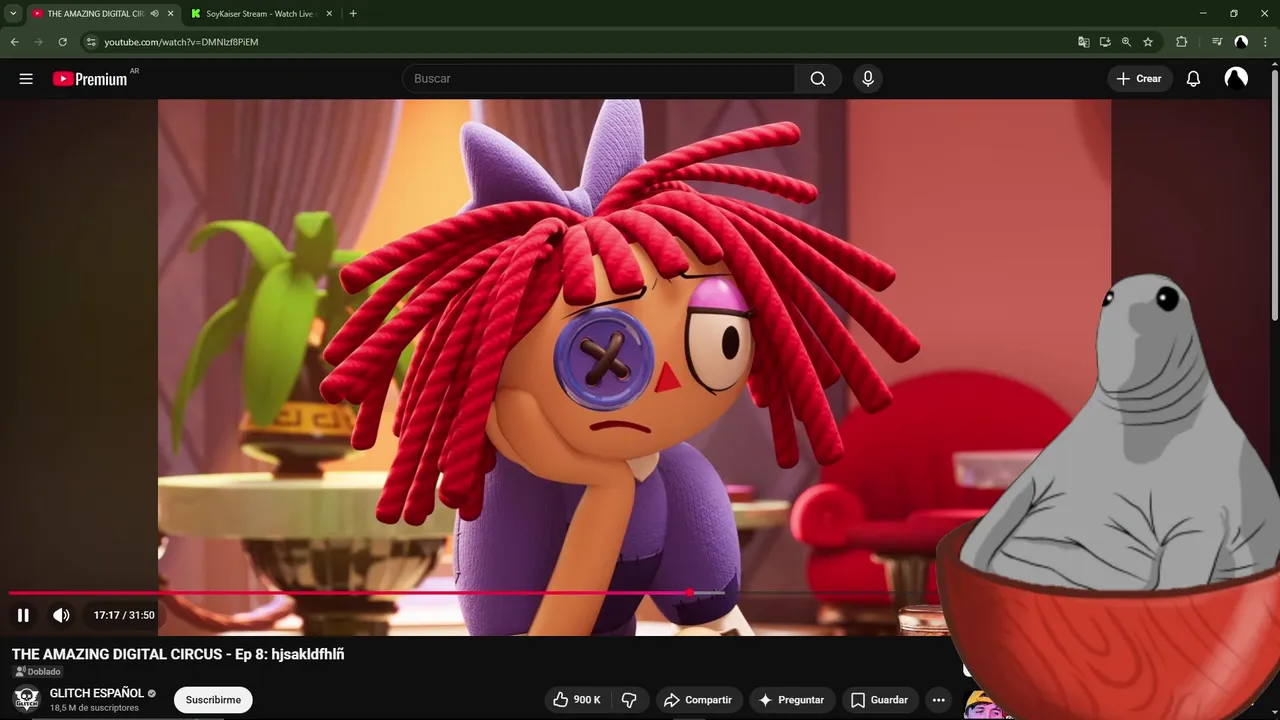Open browser extensions puzzle icon
Viewport: 1280px width, 720px height.
(x=1182, y=42)
